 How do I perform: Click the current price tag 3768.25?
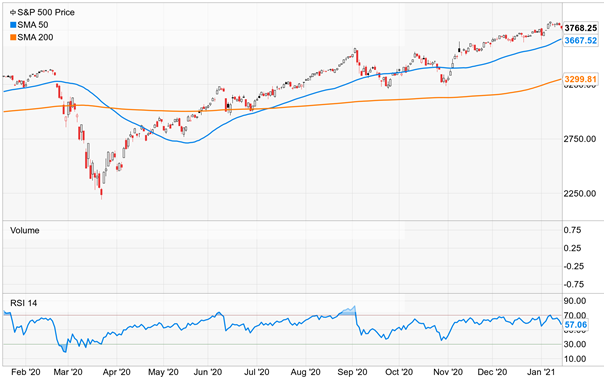click(x=581, y=28)
